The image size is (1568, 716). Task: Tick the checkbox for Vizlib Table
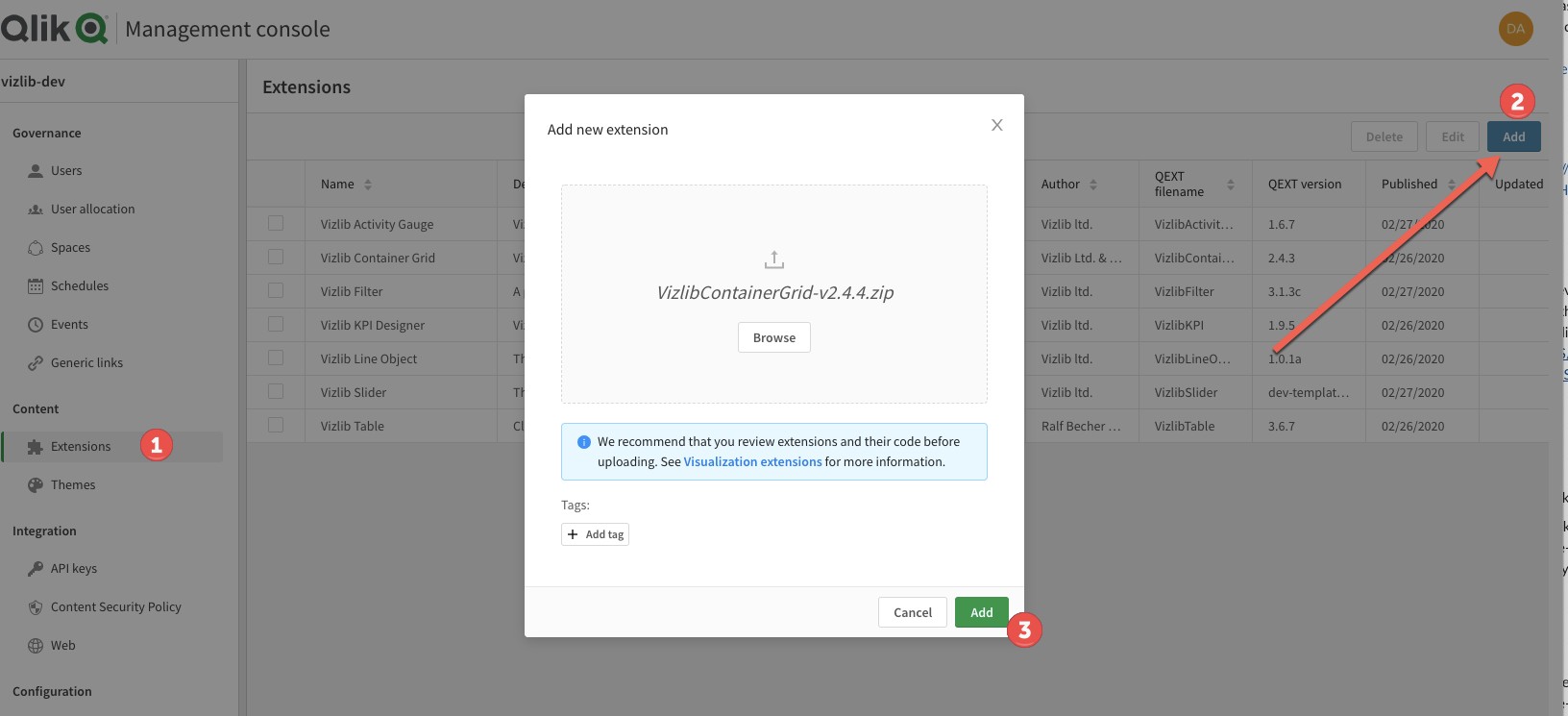pos(276,425)
